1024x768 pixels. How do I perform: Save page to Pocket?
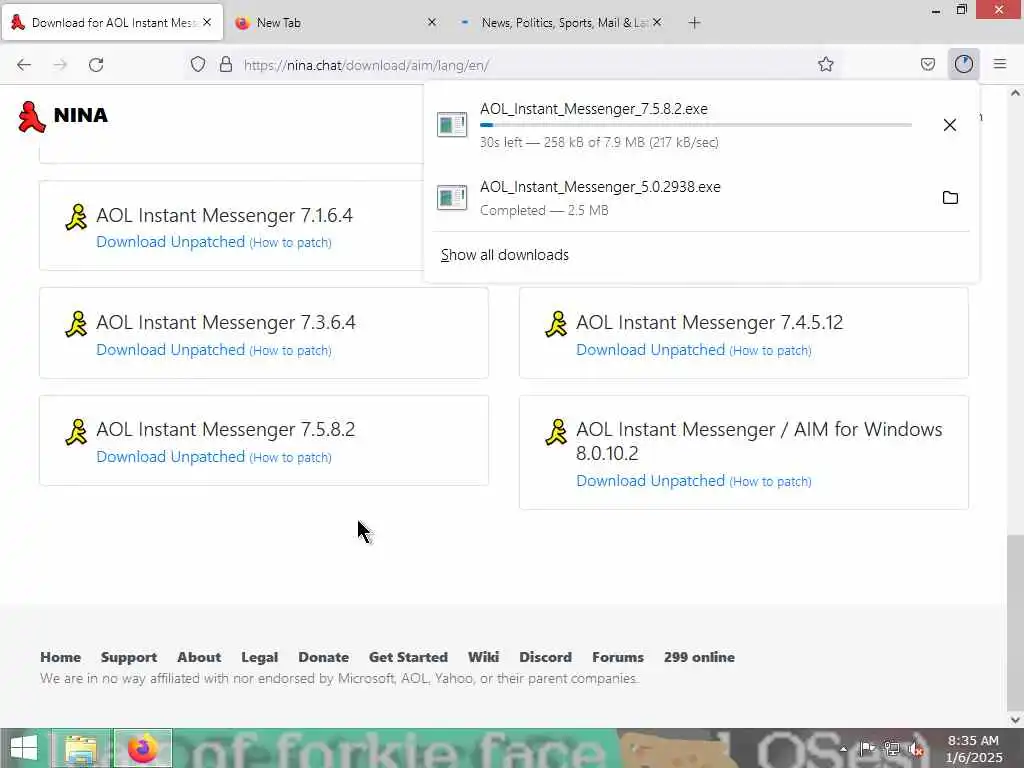pos(927,64)
